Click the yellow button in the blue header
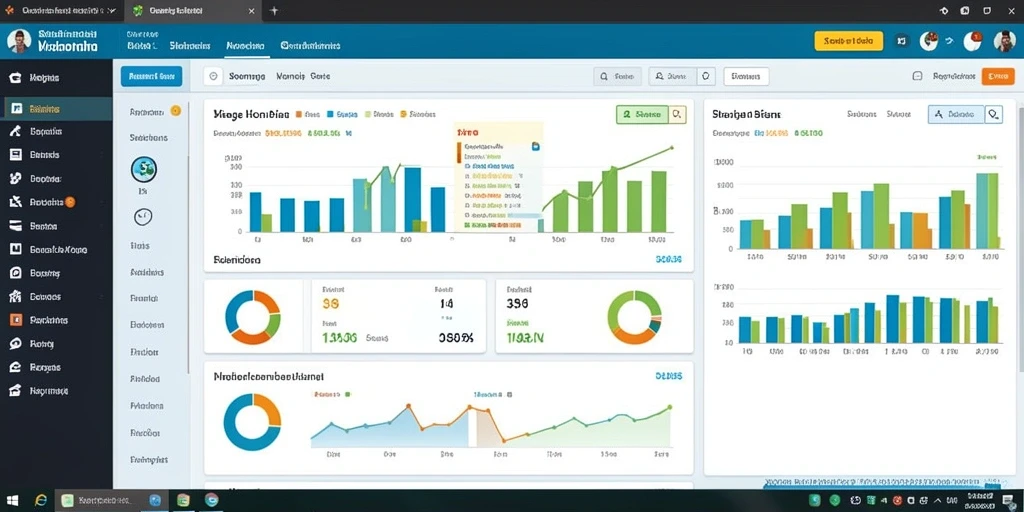The image size is (1024, 512). pos(848,41)
